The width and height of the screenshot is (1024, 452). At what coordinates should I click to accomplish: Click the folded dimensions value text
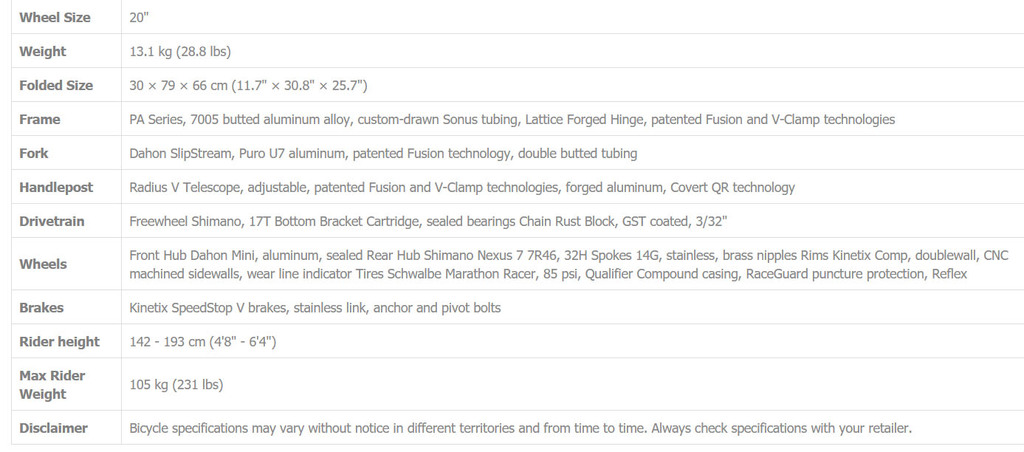tap(248, 86)
